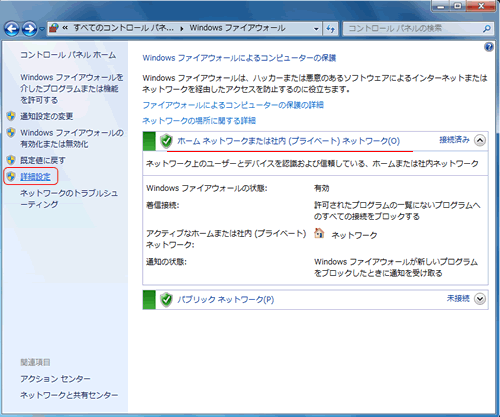Click the Back navigation arrow button

12,29
